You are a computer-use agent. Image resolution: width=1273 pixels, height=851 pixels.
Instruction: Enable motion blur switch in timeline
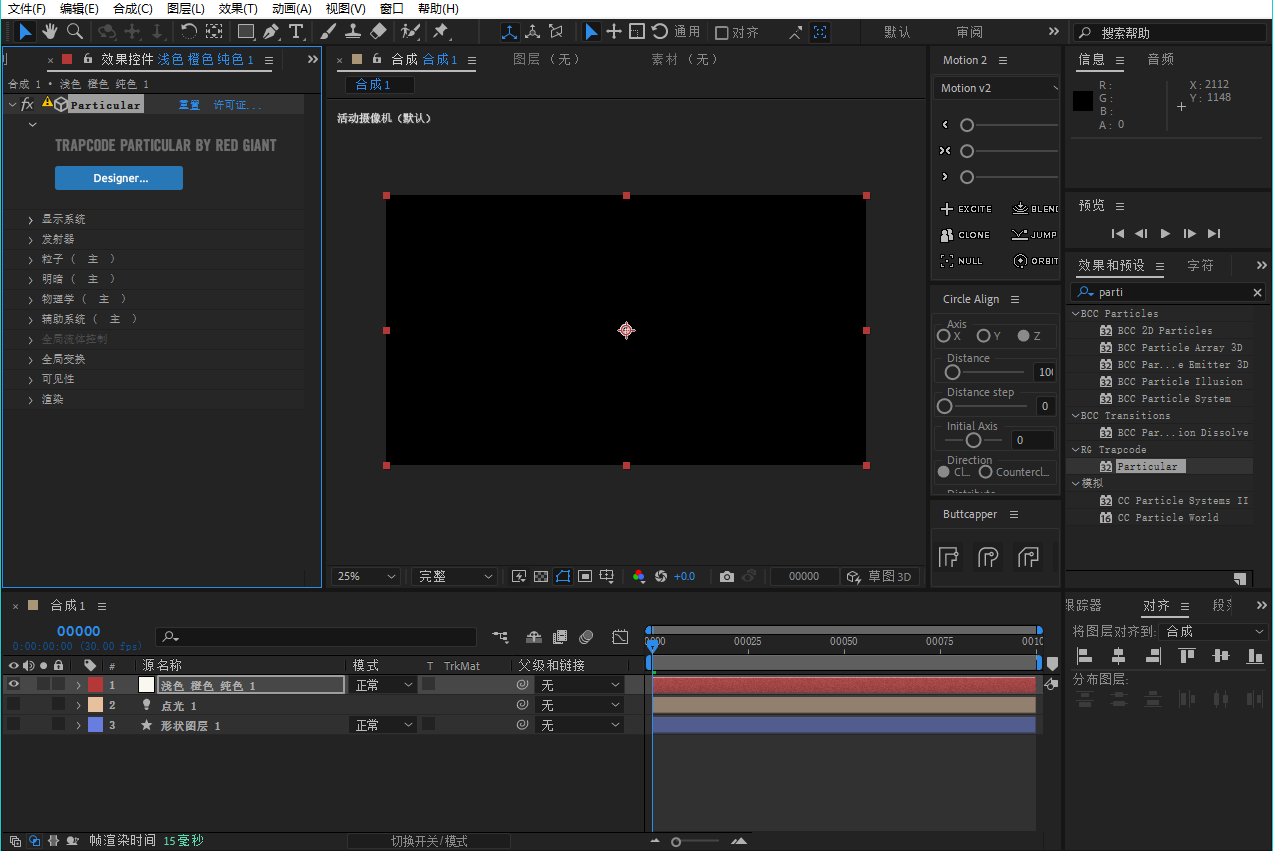click(586, 637)
